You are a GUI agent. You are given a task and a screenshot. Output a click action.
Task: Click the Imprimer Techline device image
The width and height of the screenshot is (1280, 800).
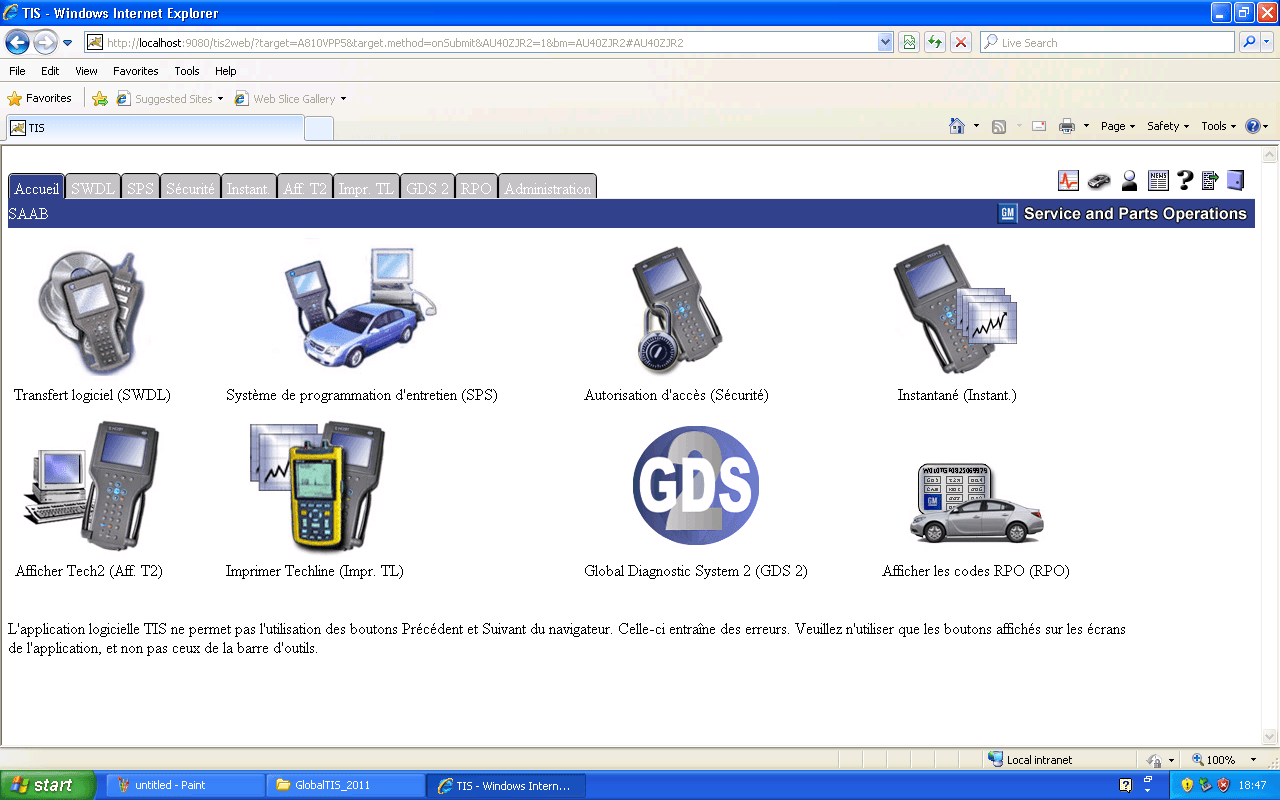click(315, 485)
